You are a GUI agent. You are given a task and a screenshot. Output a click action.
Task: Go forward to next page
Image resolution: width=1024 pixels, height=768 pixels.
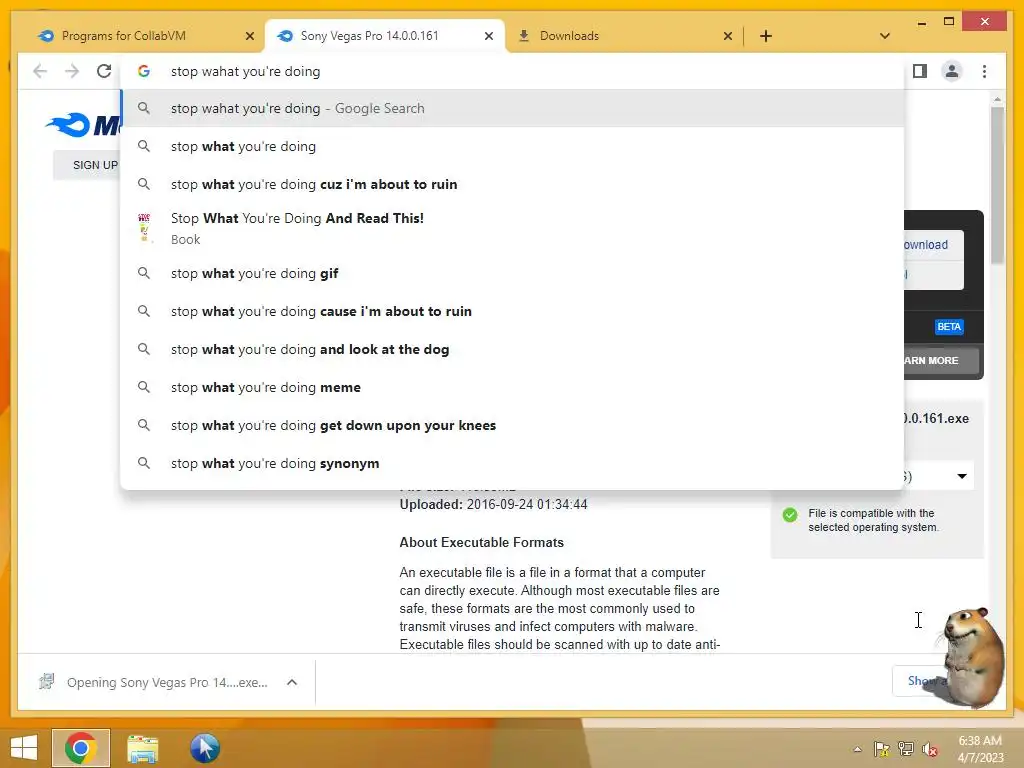coord(72,71)
